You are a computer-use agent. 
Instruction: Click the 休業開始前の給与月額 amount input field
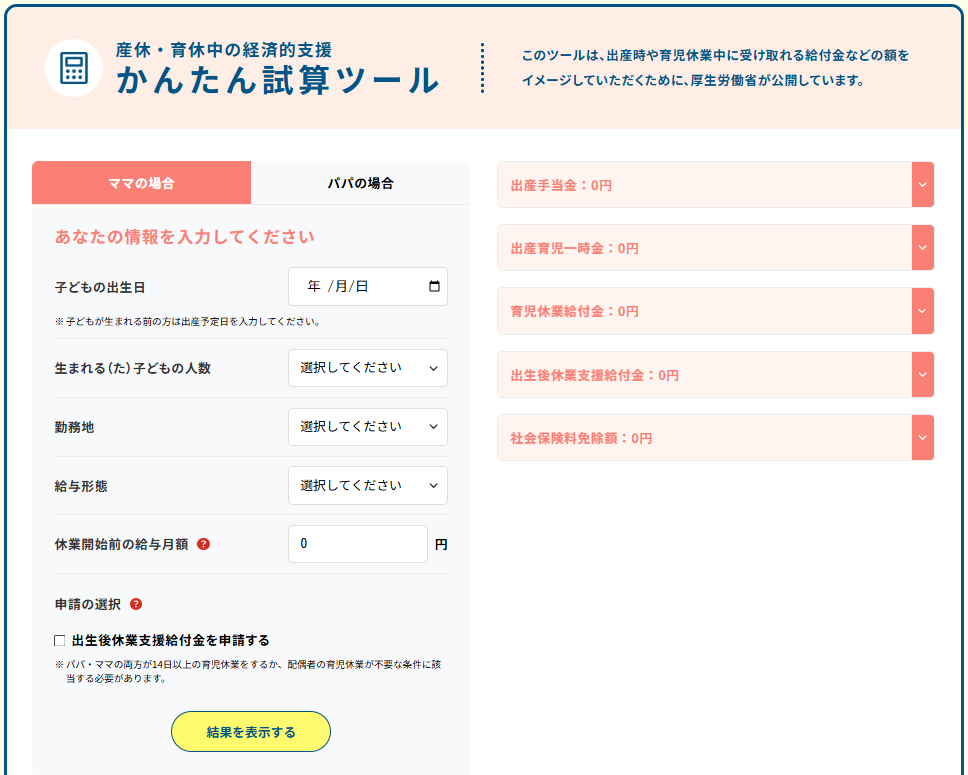(x=357, y=545)
